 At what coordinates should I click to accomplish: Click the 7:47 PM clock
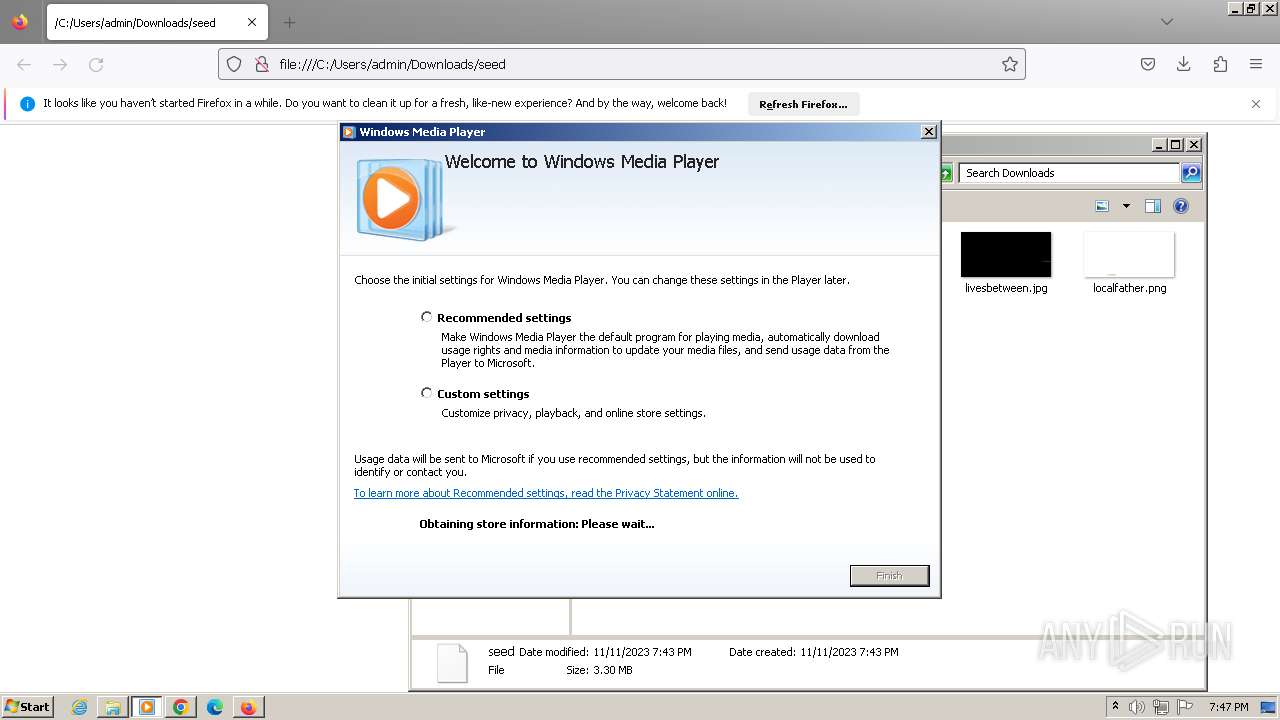(1228, 707)
